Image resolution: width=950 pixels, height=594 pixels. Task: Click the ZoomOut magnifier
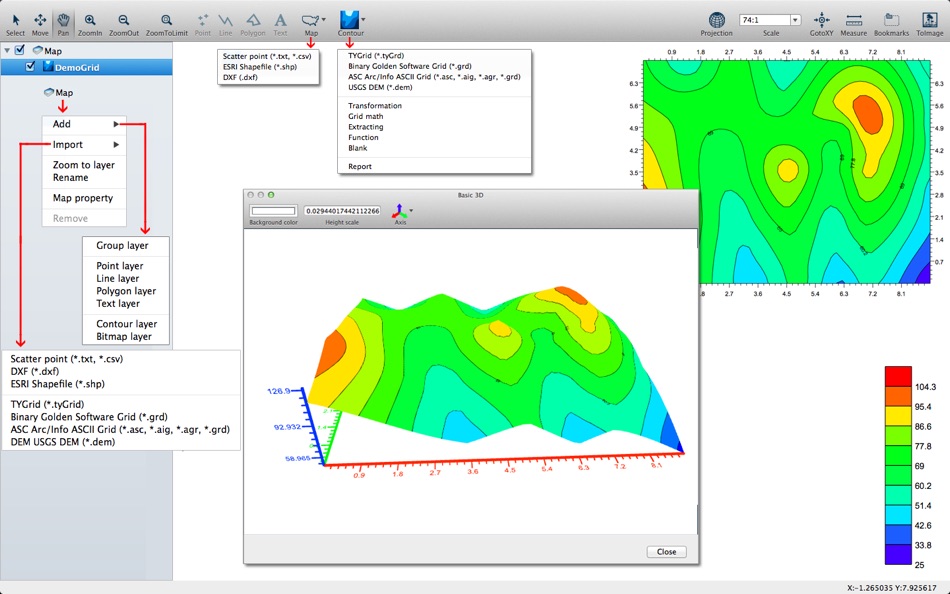pos(124,24)
